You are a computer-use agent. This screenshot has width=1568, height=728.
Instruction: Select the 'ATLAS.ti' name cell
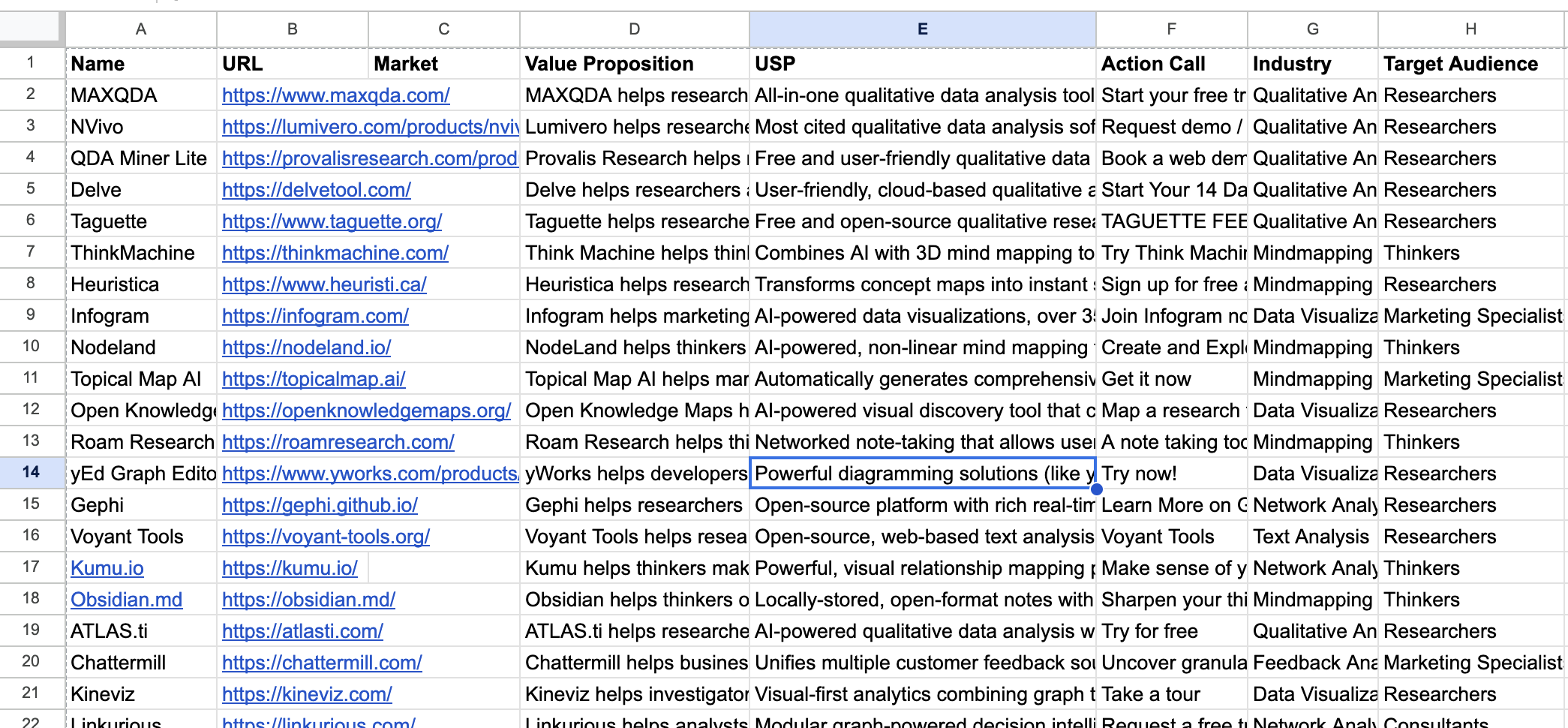coord(141,631)
